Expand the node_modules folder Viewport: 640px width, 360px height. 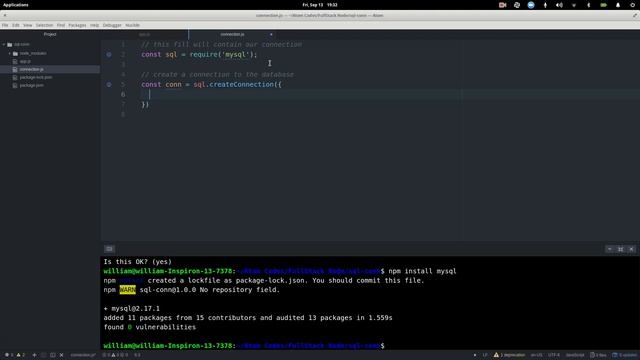pos(10,53)
